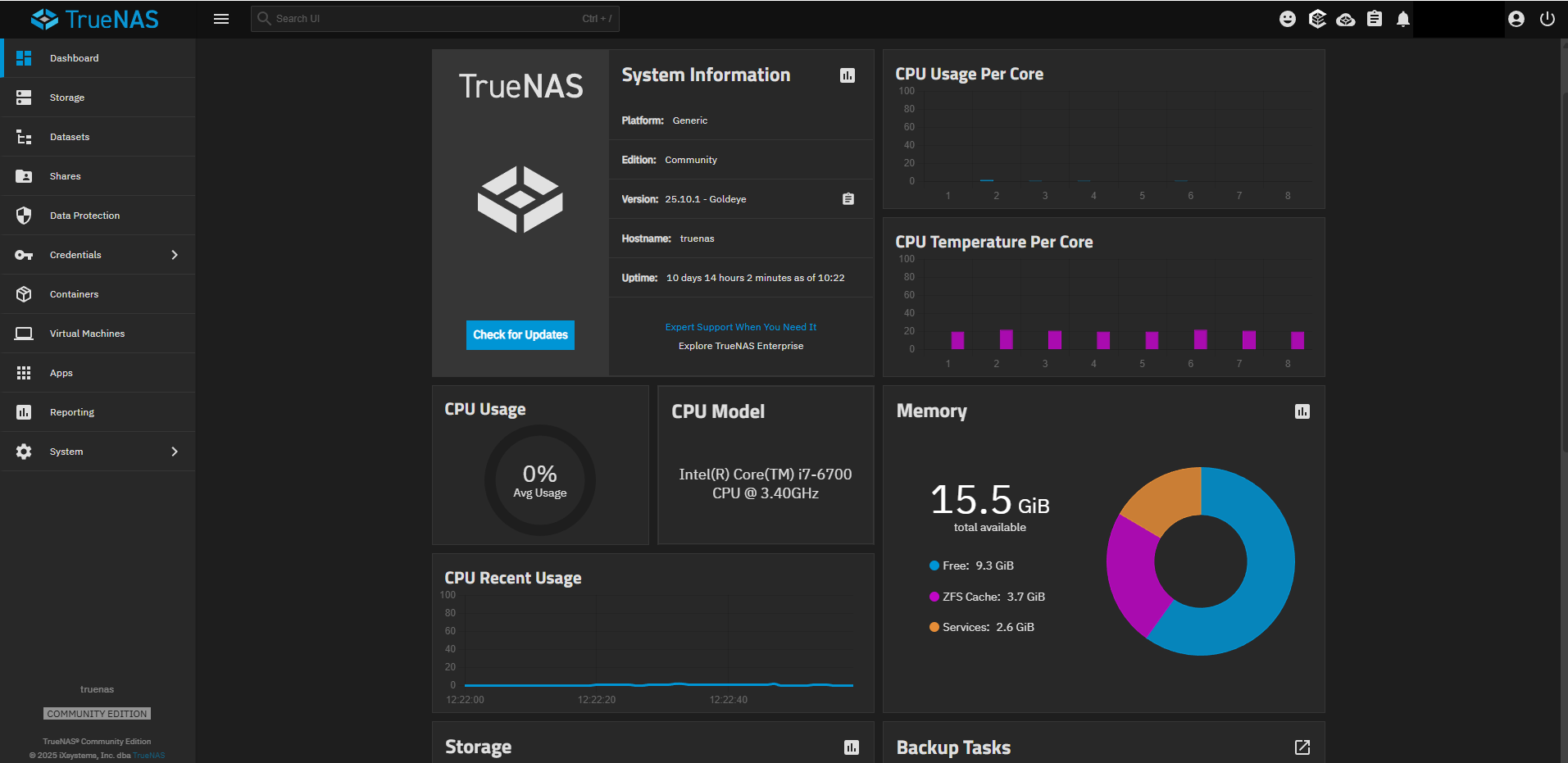Viewport: 1568px width, 763px height.
Task: Click core 6 temperature bar
Action: [1200, 339]
